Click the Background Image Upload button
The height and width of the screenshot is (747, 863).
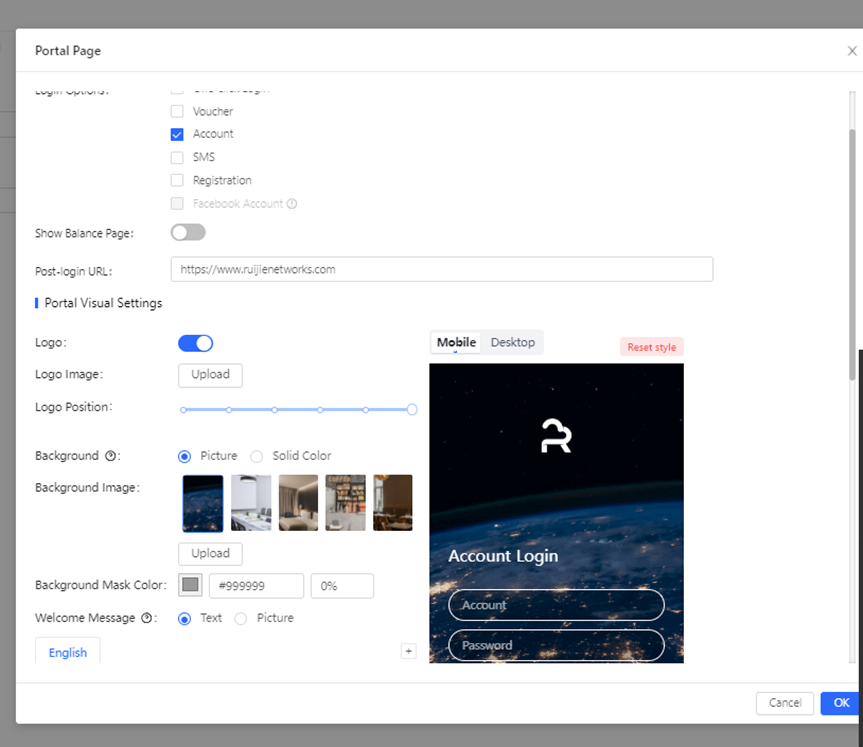click(210, 554)
